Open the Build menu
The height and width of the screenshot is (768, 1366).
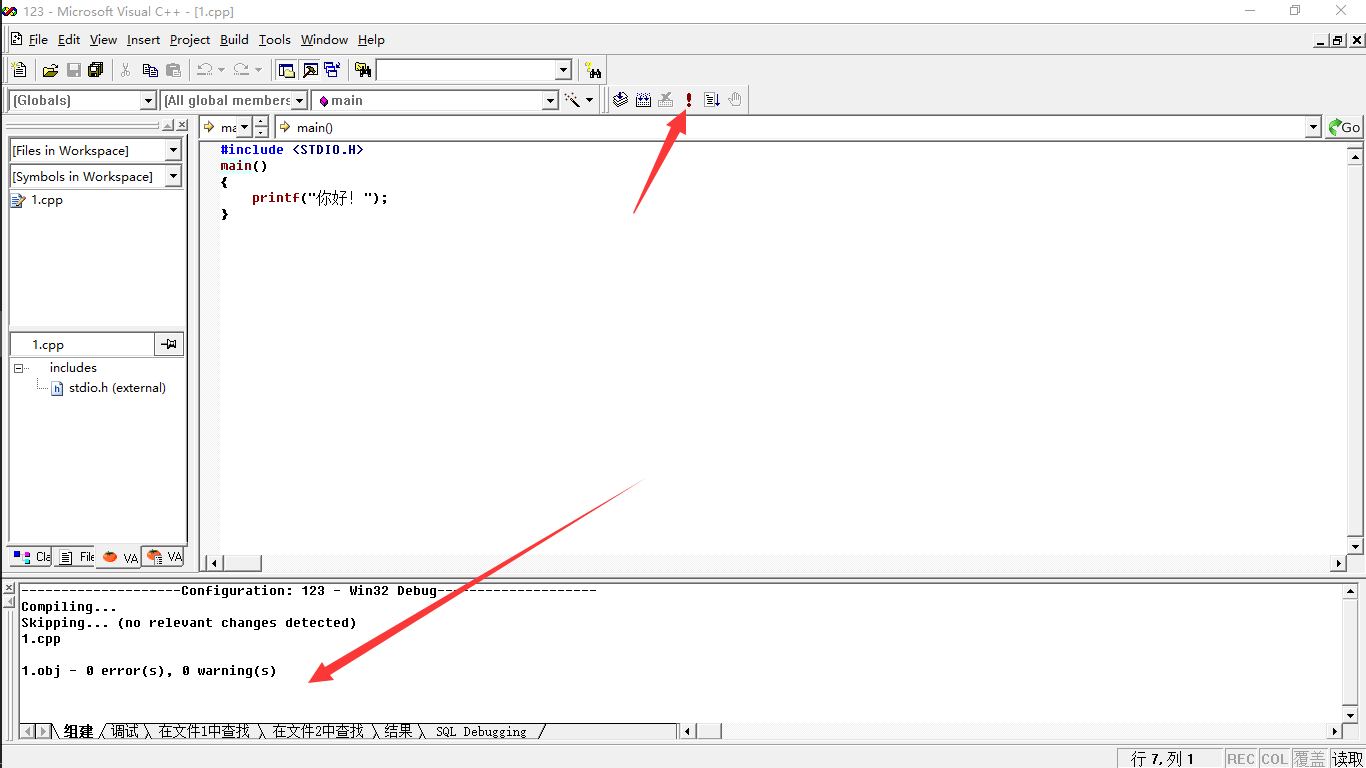(234, 40)
